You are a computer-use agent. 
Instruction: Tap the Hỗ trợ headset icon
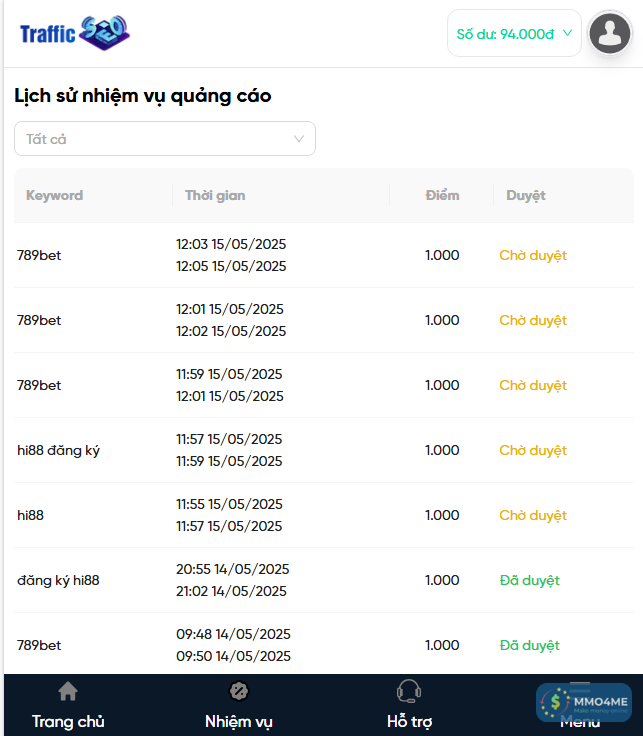pyautogui.click(x=408, y=691)
